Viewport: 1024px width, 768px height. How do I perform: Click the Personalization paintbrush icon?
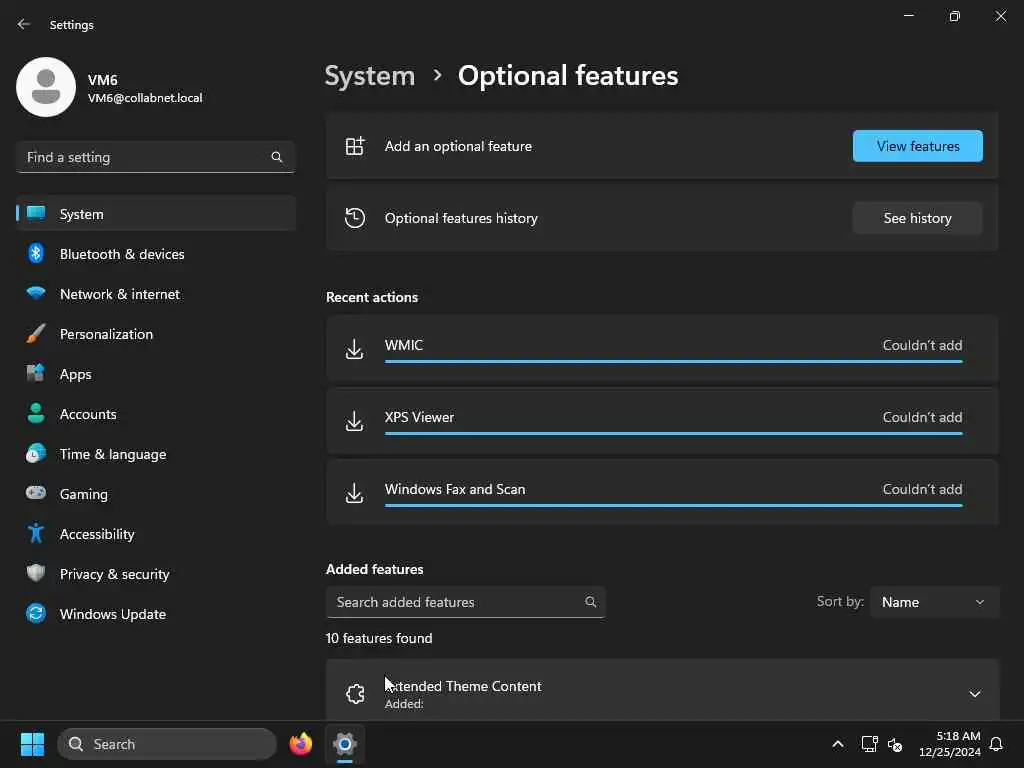click(x=36, y=334)
